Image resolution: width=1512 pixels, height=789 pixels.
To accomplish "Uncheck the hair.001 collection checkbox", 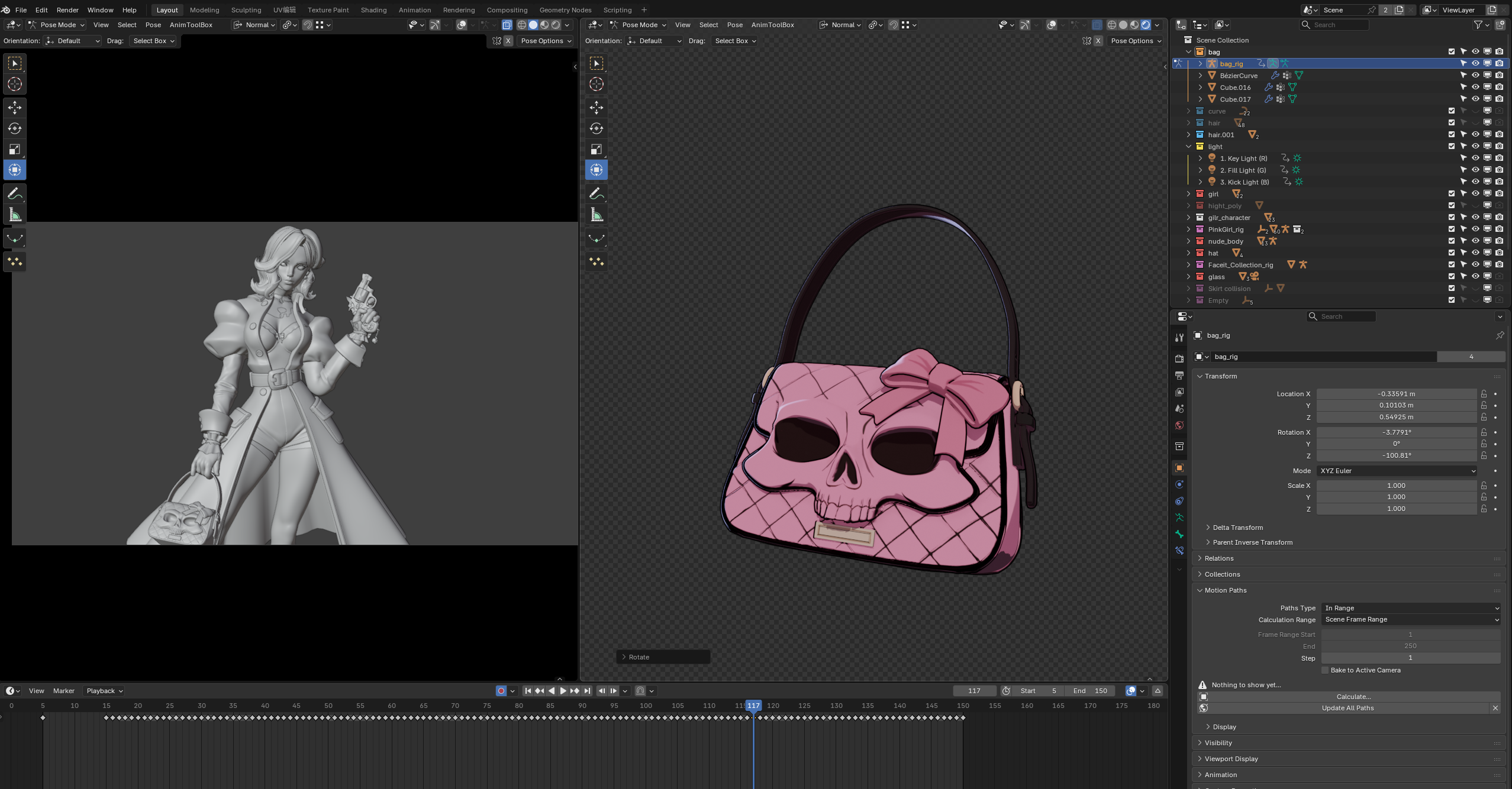I will pos(1452,134).
